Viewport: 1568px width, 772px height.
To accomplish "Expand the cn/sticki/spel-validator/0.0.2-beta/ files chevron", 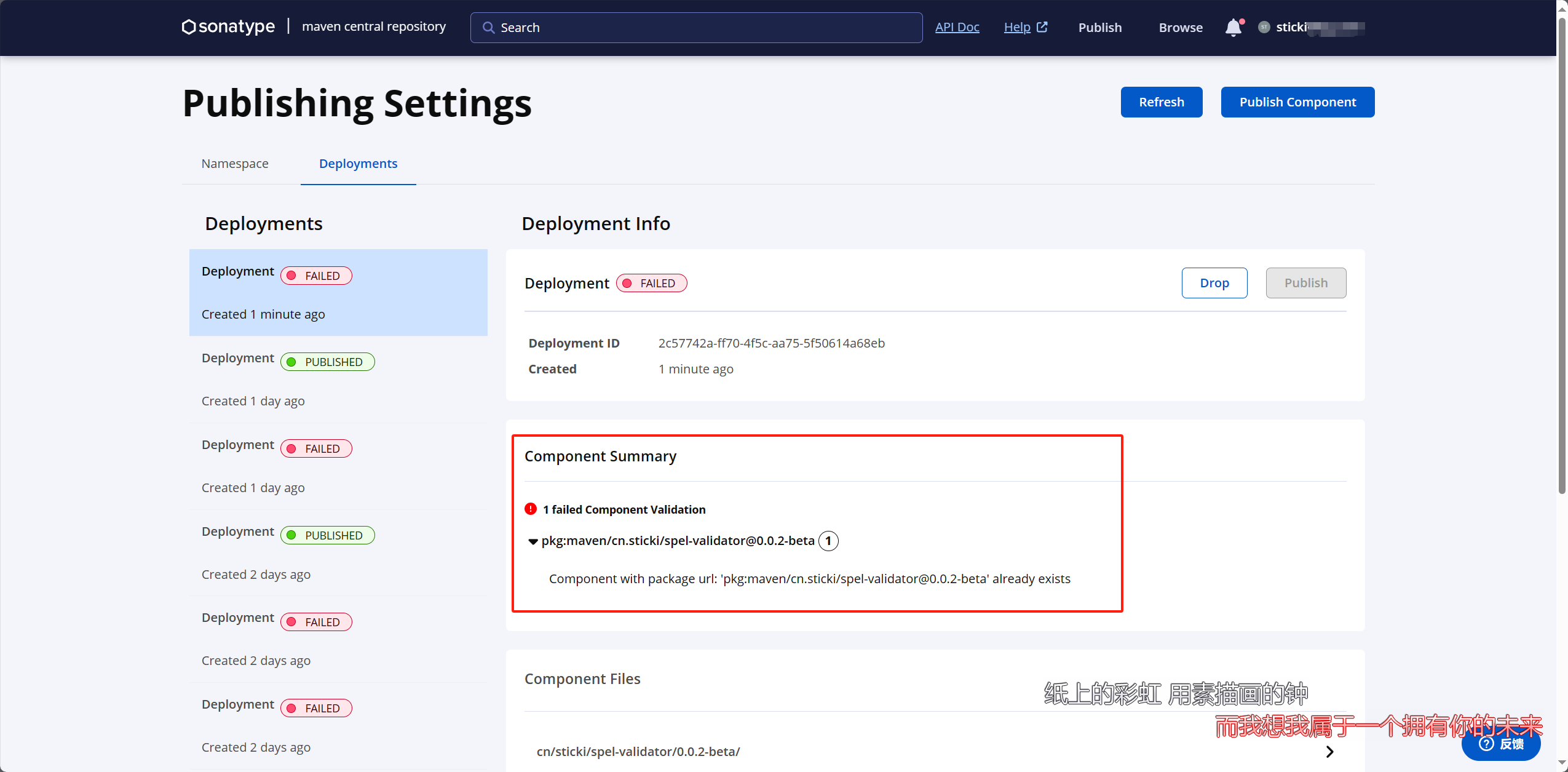I will pos(1329,752).
